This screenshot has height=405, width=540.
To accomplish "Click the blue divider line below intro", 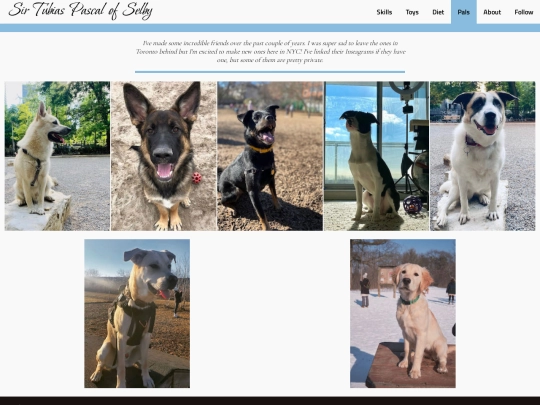I will pos(270,72).
